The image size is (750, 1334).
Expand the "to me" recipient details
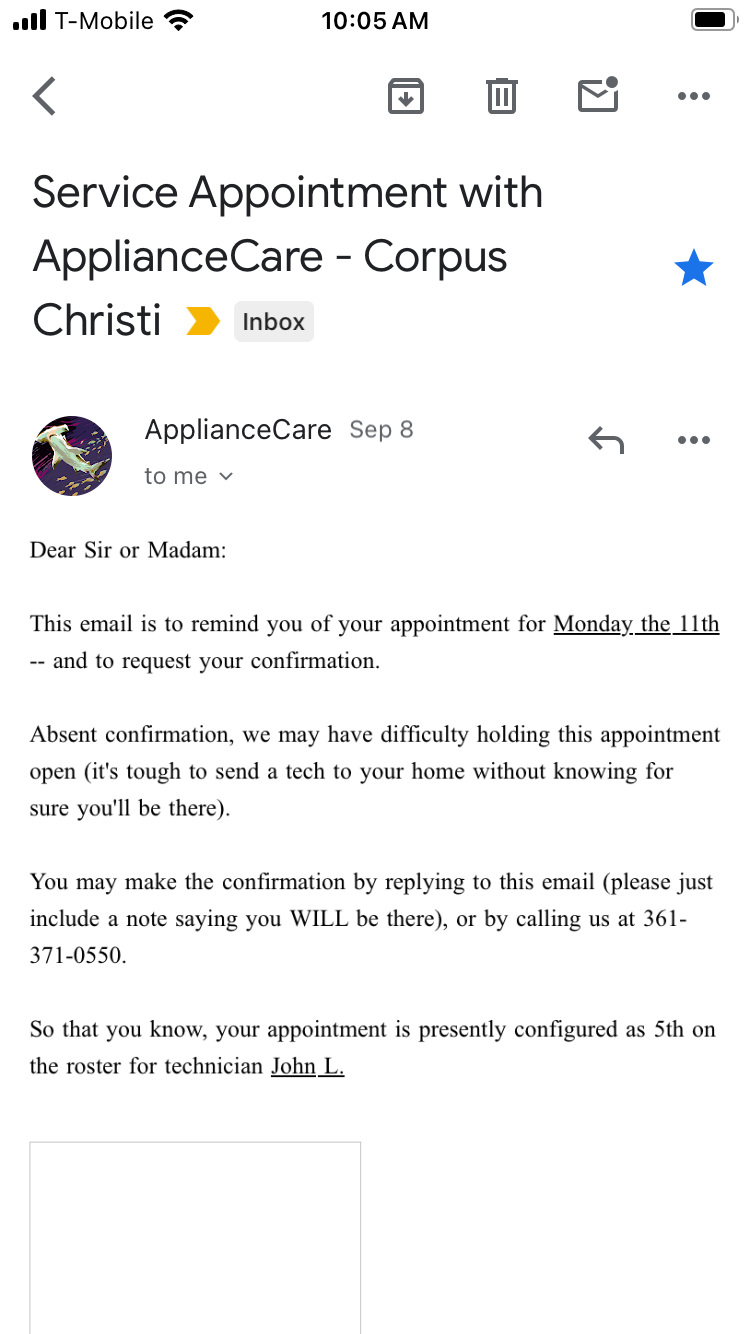[x=189, y=476]
